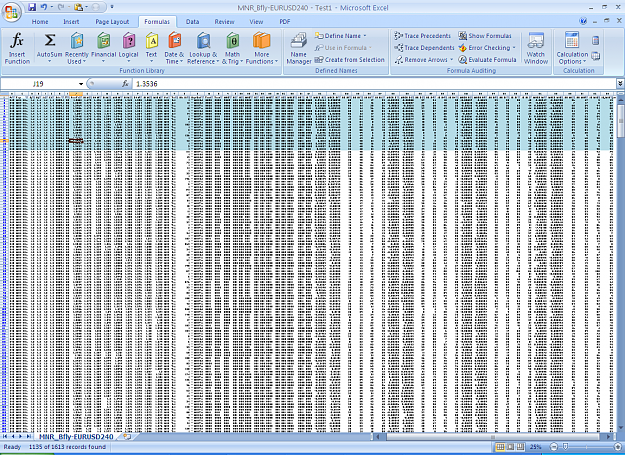
Task: Click Trace Dependents
Action: 424,48
